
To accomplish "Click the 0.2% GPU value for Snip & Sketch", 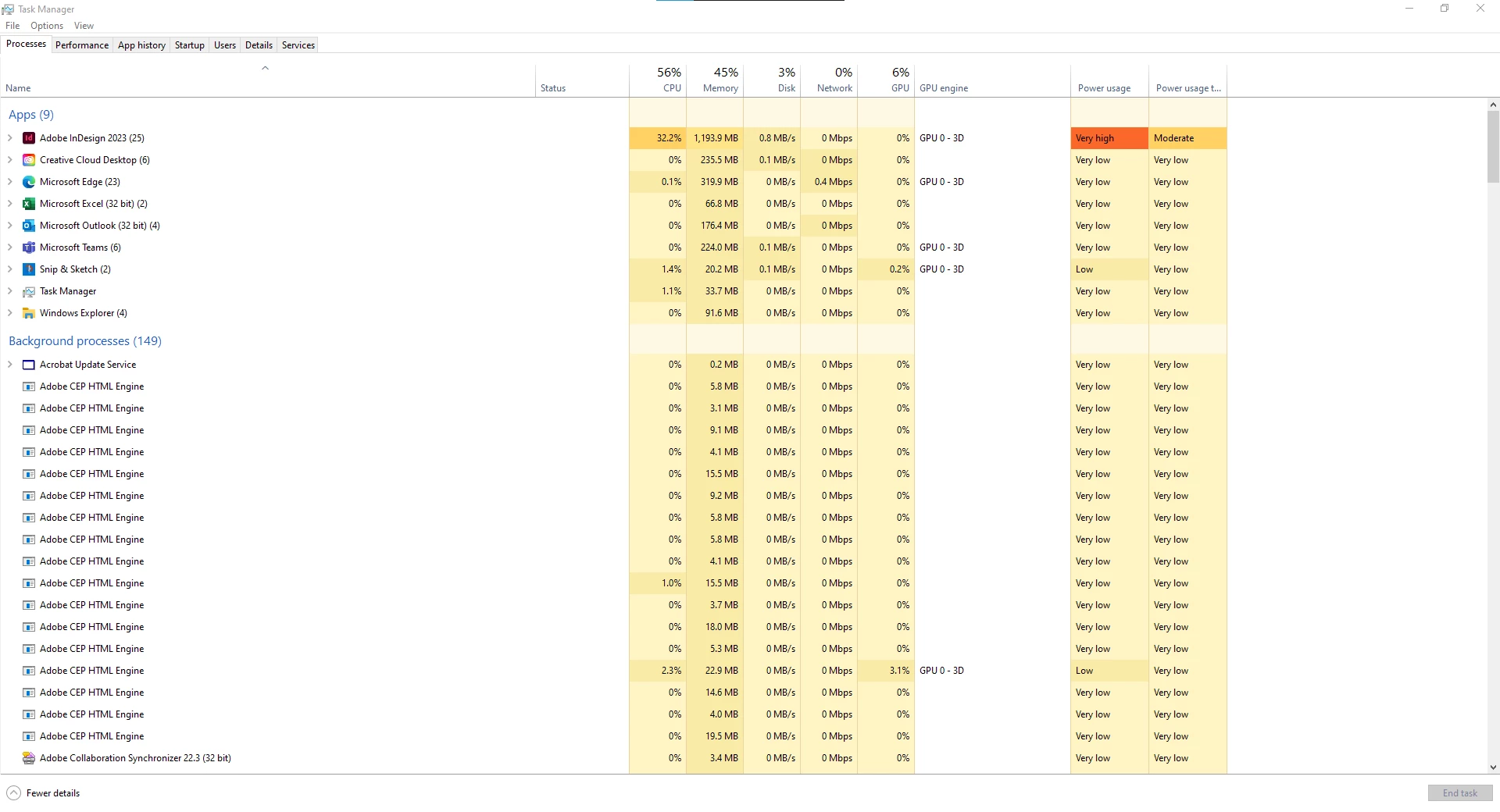I will click(899, 269).
